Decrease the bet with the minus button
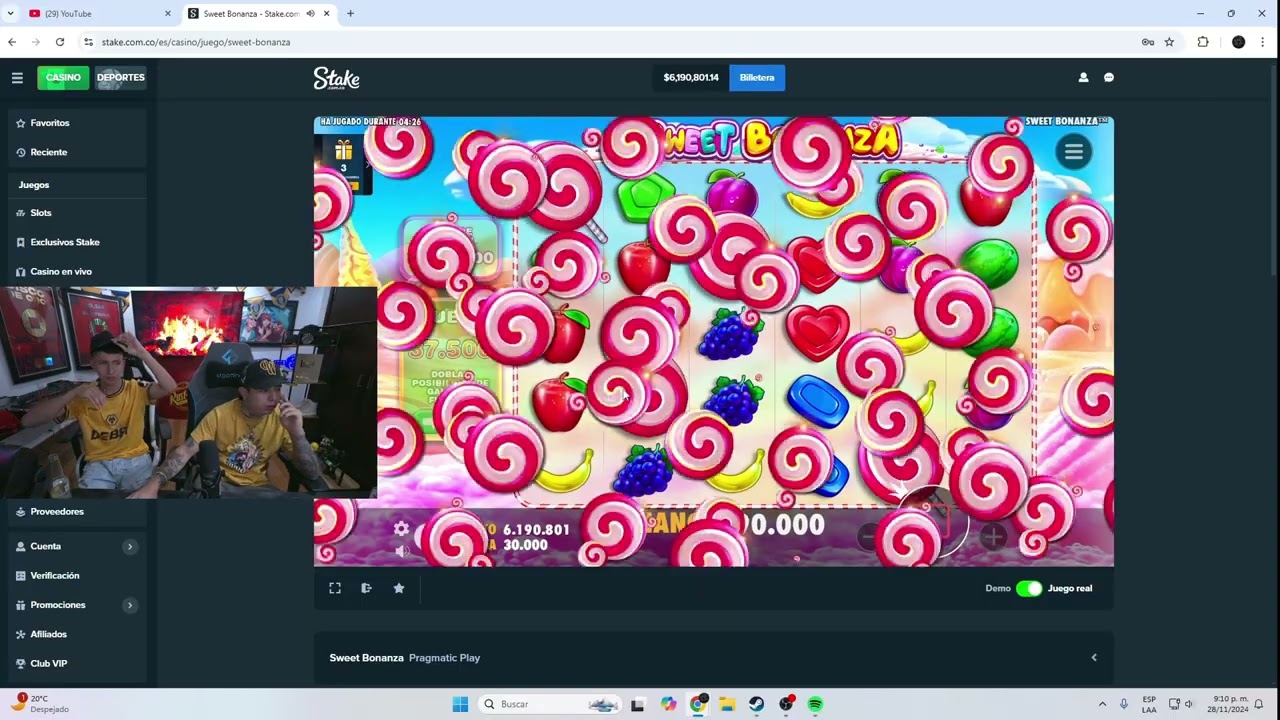Image resolution: width=1280 pixels, height=720 pixels. point(870,537)
